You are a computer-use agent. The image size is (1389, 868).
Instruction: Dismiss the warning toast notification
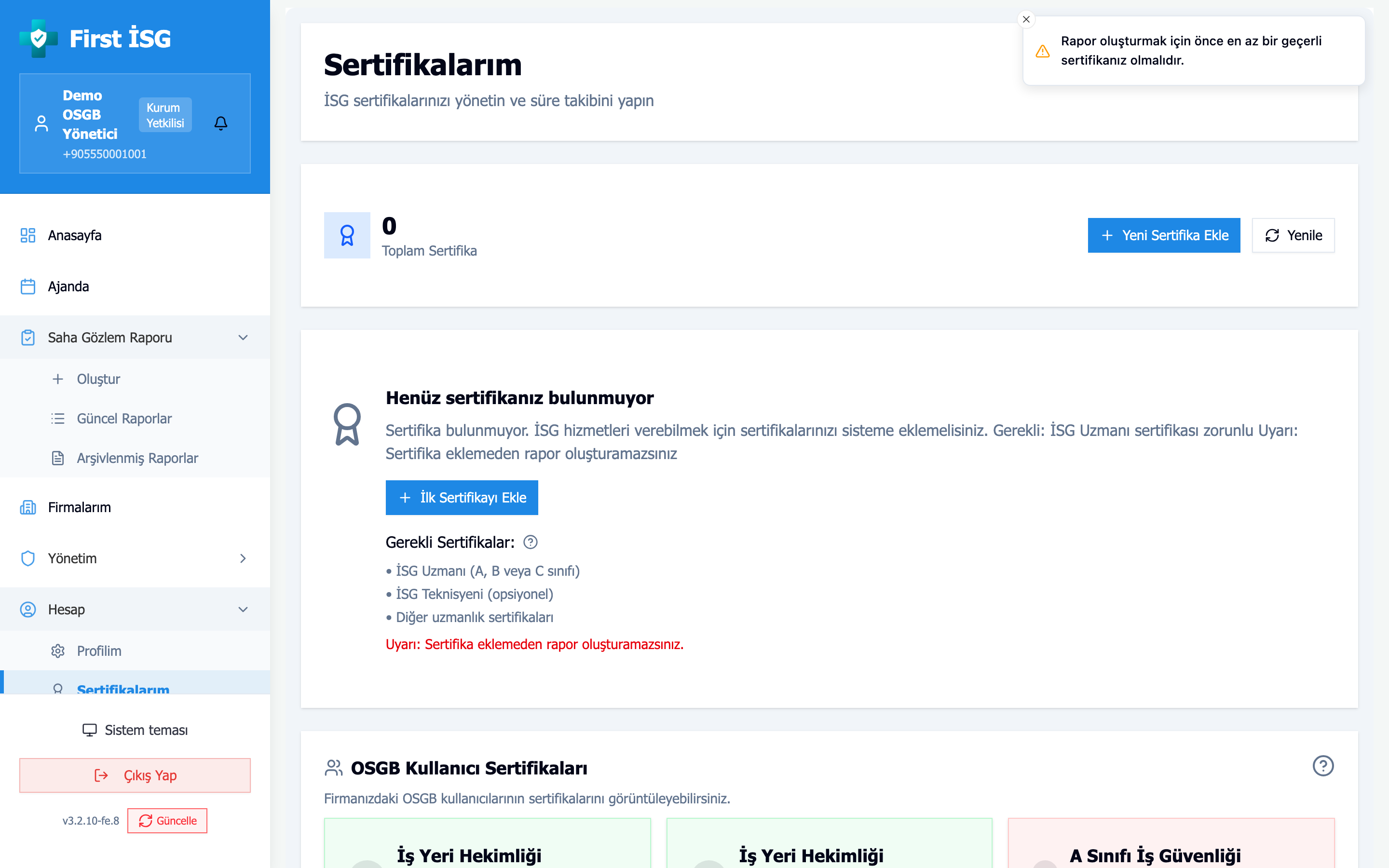pos(1026,19)
